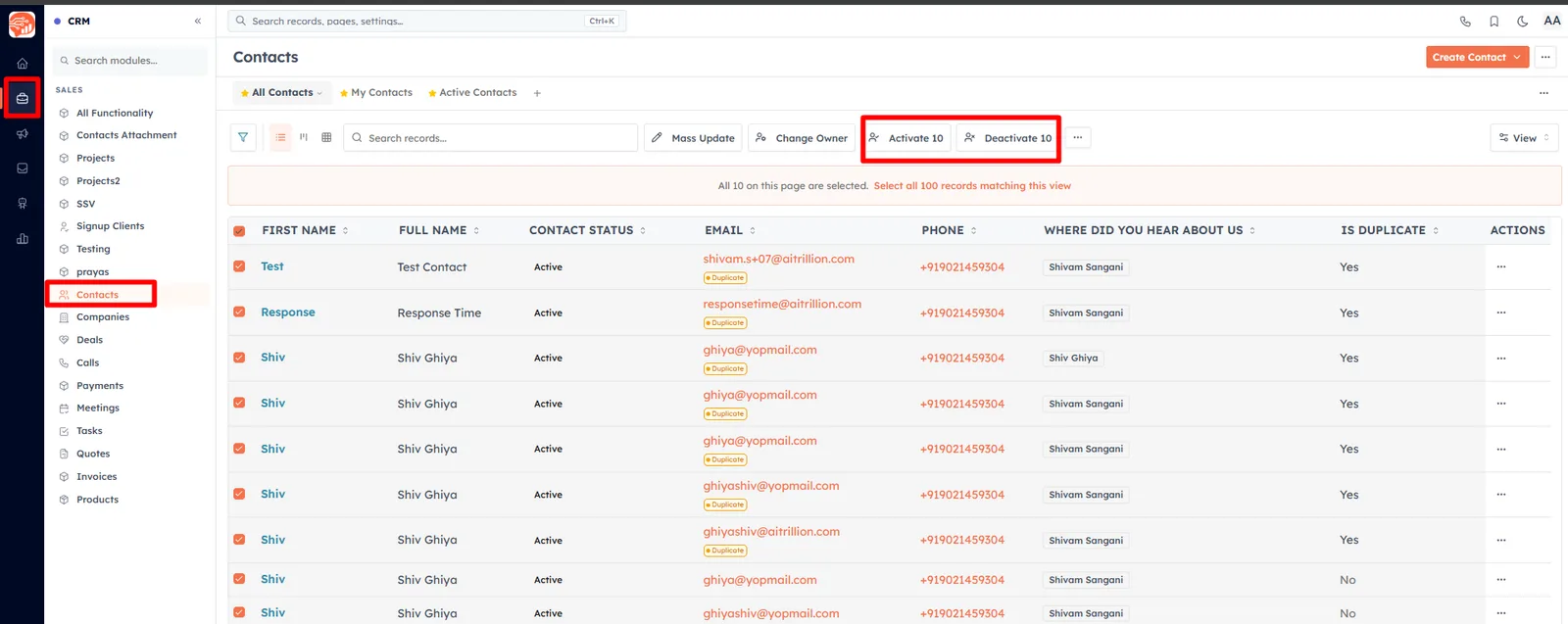Open more bulk actions ellipsis after Deactivate
The height and width of the screenshot is (624, 1568).
pyautogui.click(x=1077, y=138)
